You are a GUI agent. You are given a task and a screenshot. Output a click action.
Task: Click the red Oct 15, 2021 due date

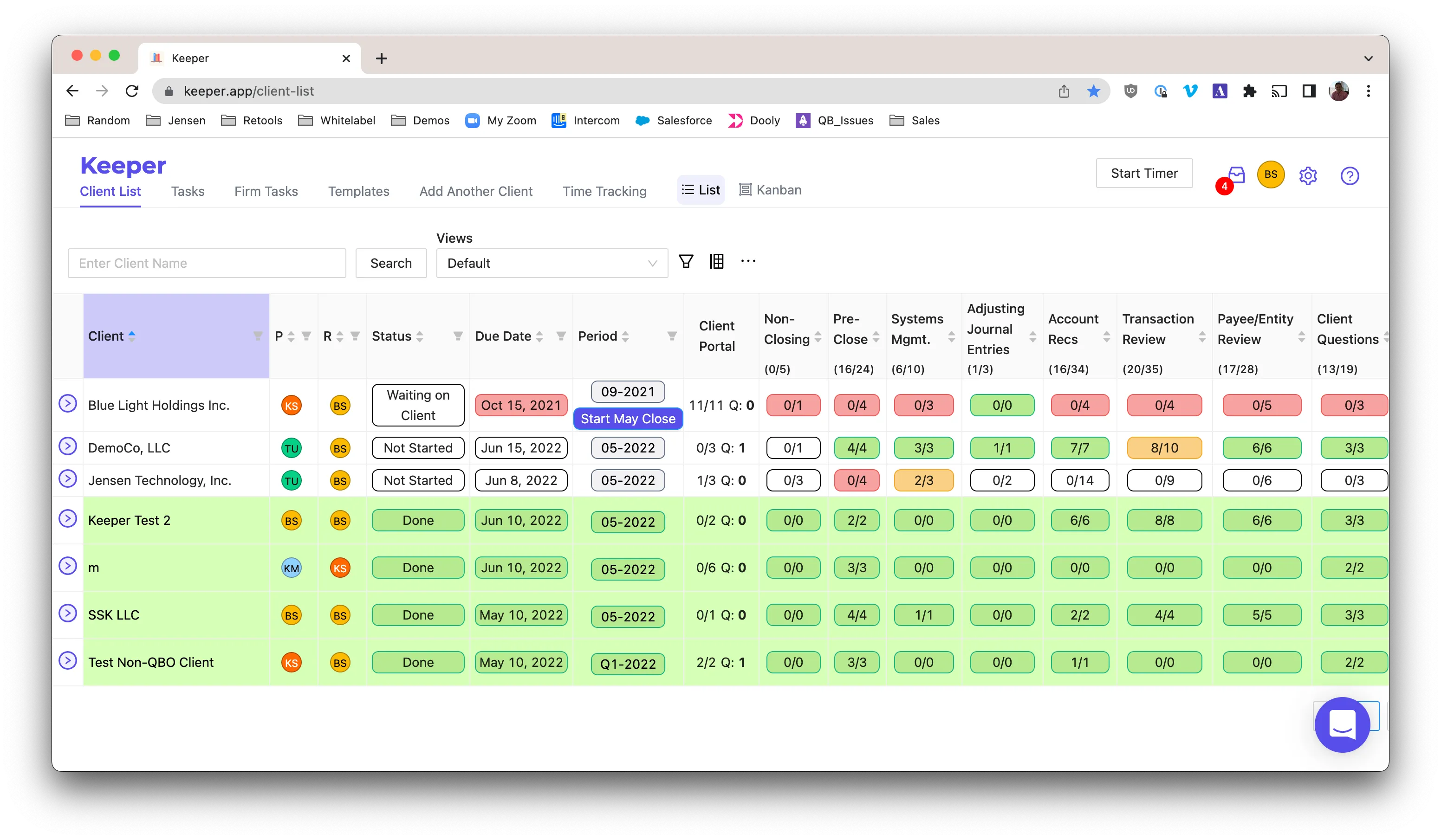coord(521,406)
